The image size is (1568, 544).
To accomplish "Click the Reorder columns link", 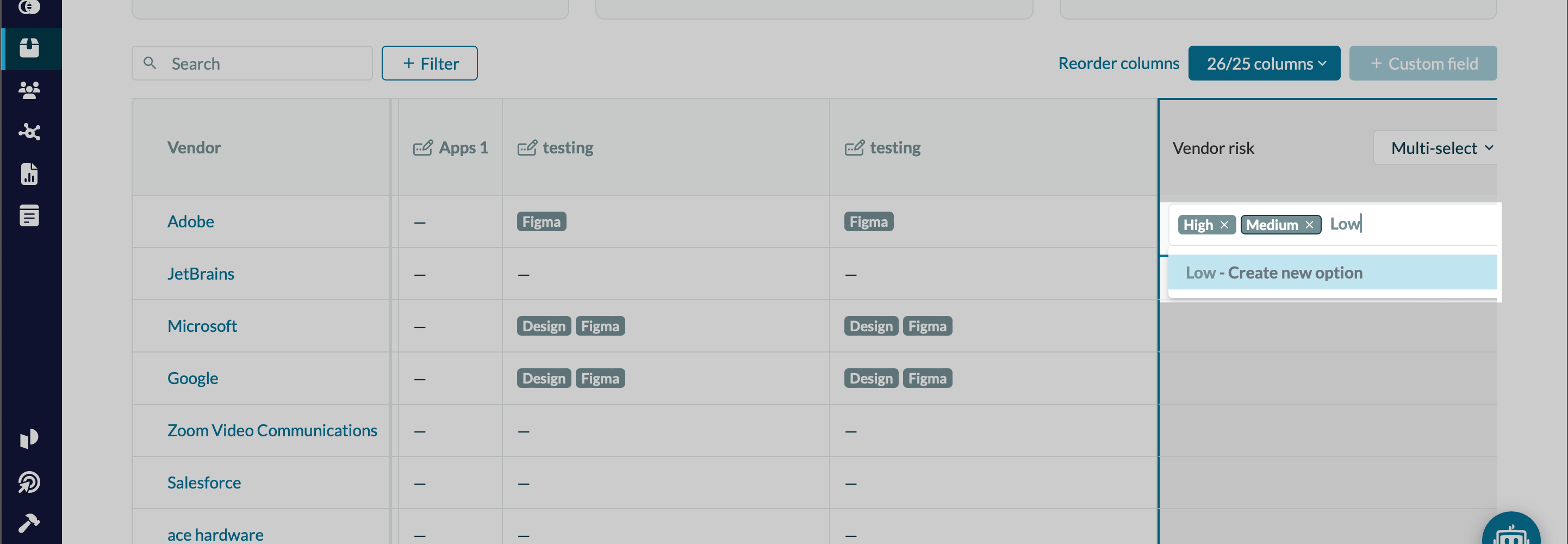I will point(1119,63).
